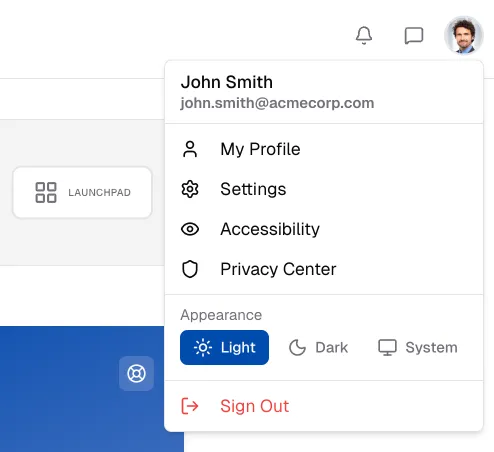This screenshot has height=452, width=494.
Task: Open the Settings menu item
Action: (x=324, y=189)
